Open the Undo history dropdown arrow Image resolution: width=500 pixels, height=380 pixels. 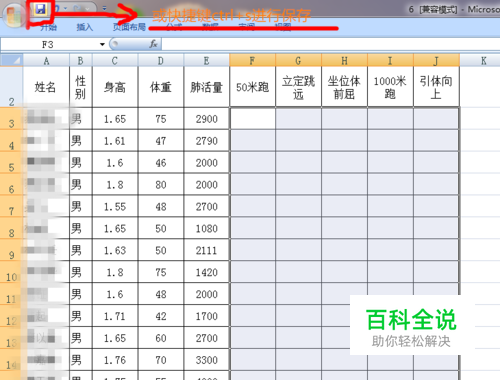point(65,8)
